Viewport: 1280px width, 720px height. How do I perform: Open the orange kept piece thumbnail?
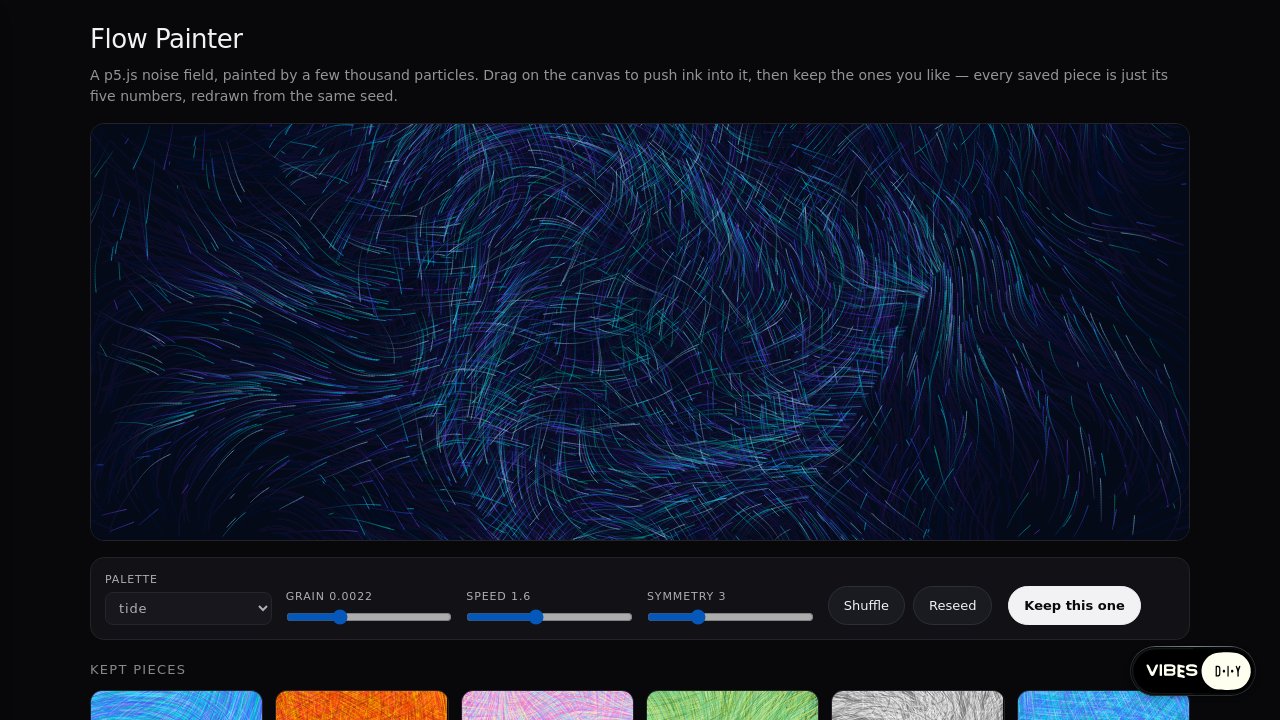(362, 706)
